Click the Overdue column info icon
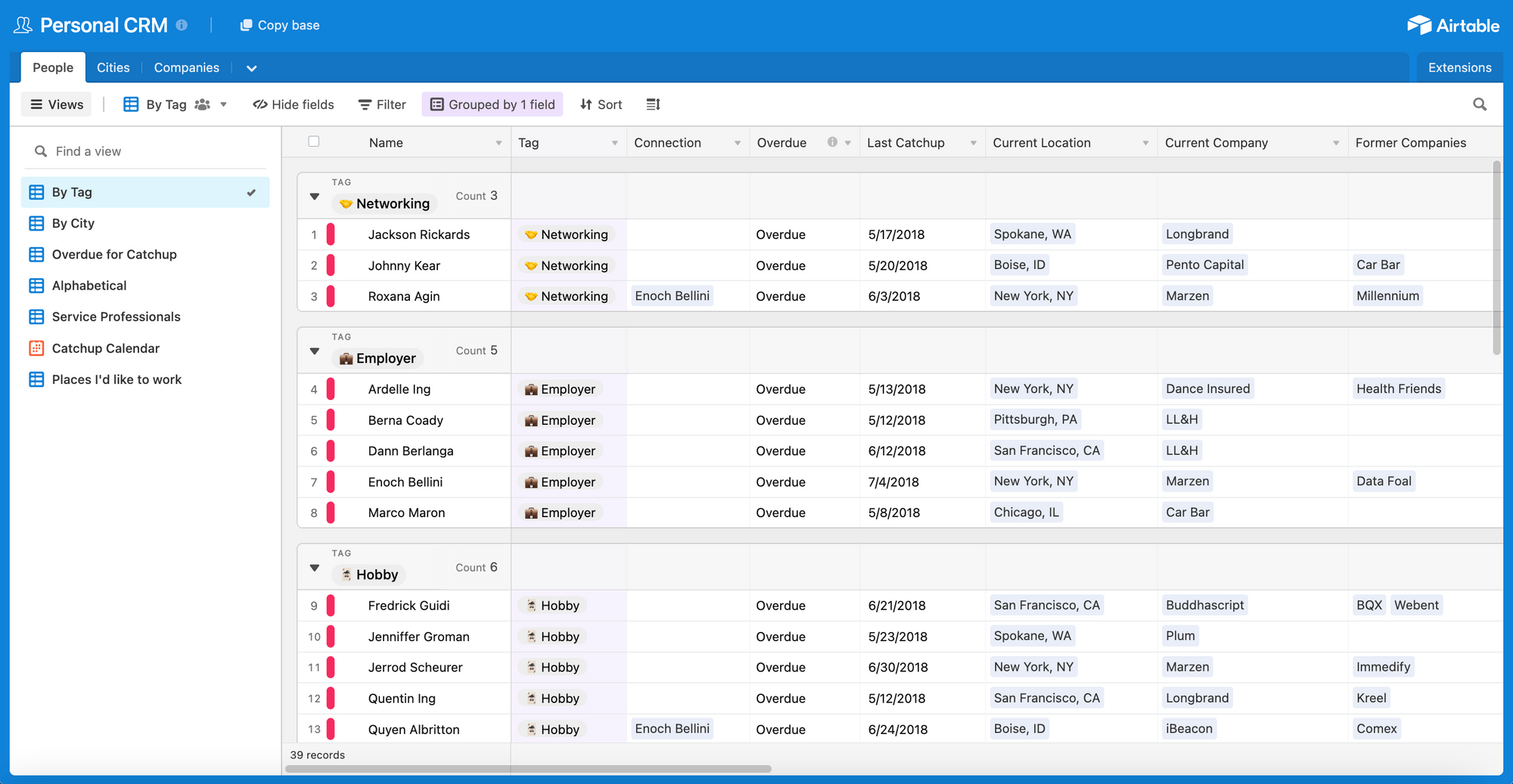 pyautogui.click(x=832, y=142)
